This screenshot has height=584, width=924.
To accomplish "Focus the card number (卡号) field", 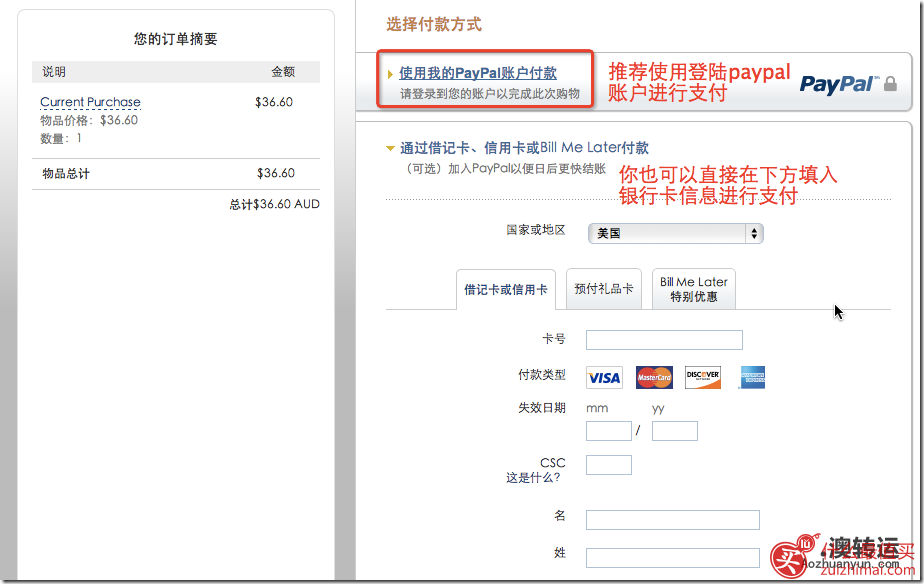I will click(x=664, y=340).
